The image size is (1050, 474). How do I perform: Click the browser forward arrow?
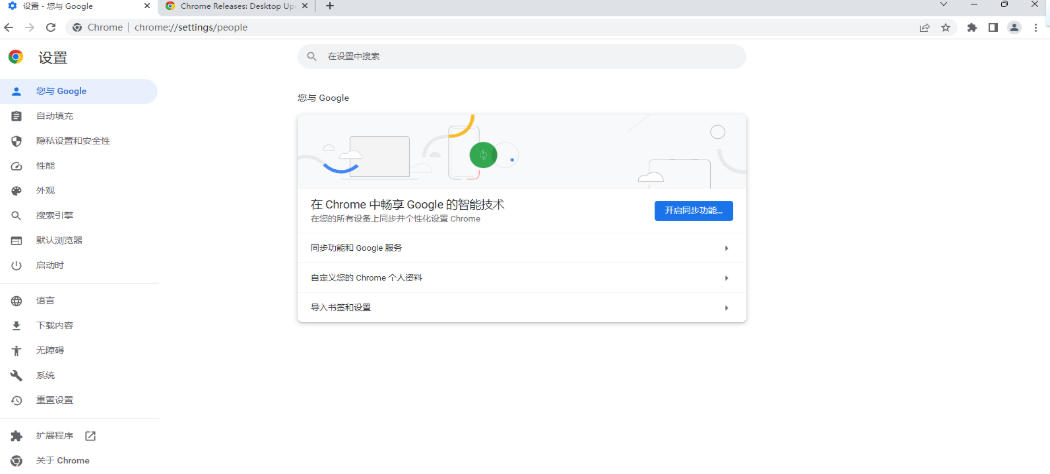(29, 27)
